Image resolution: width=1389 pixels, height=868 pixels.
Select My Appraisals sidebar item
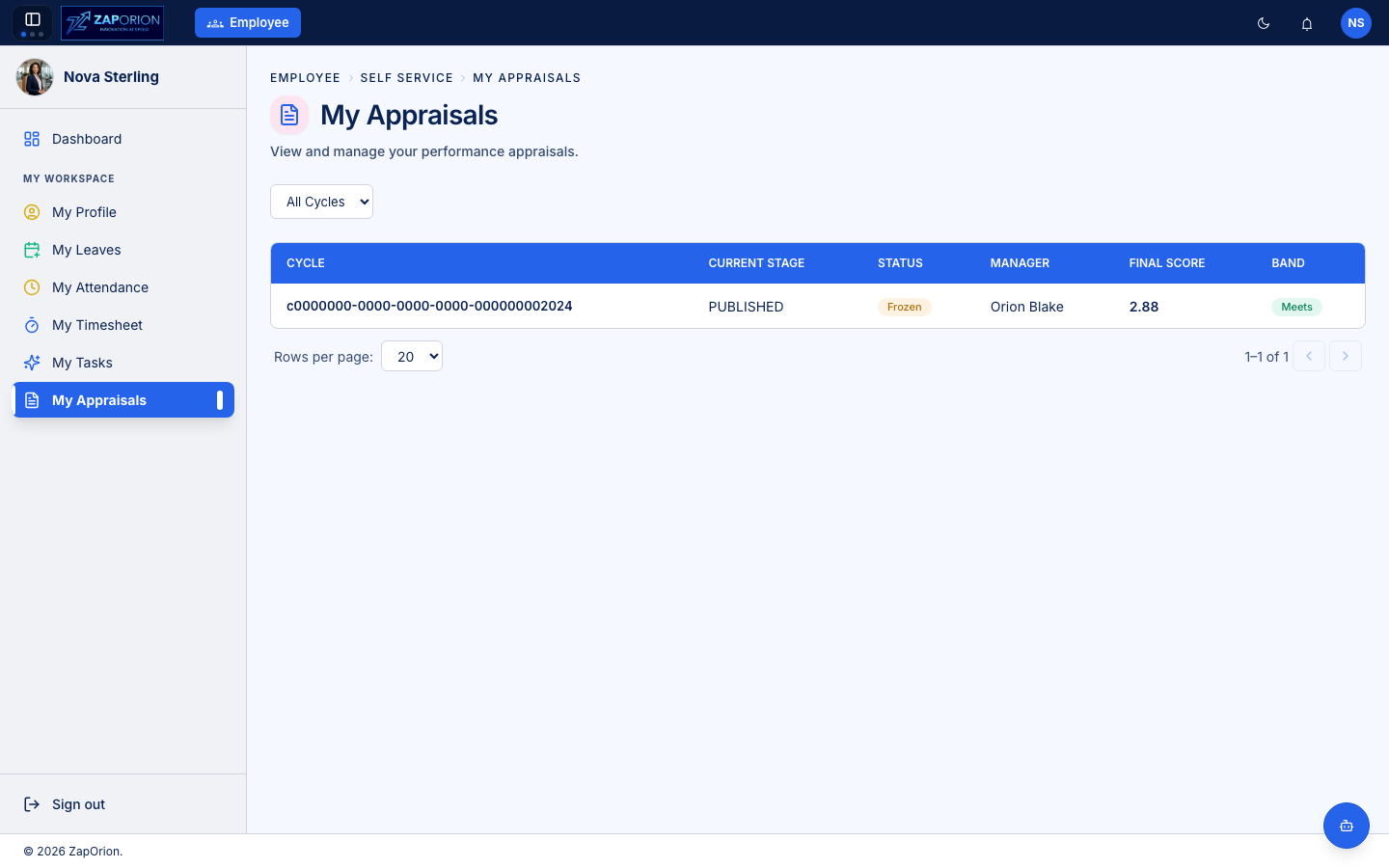pos(123,400)
